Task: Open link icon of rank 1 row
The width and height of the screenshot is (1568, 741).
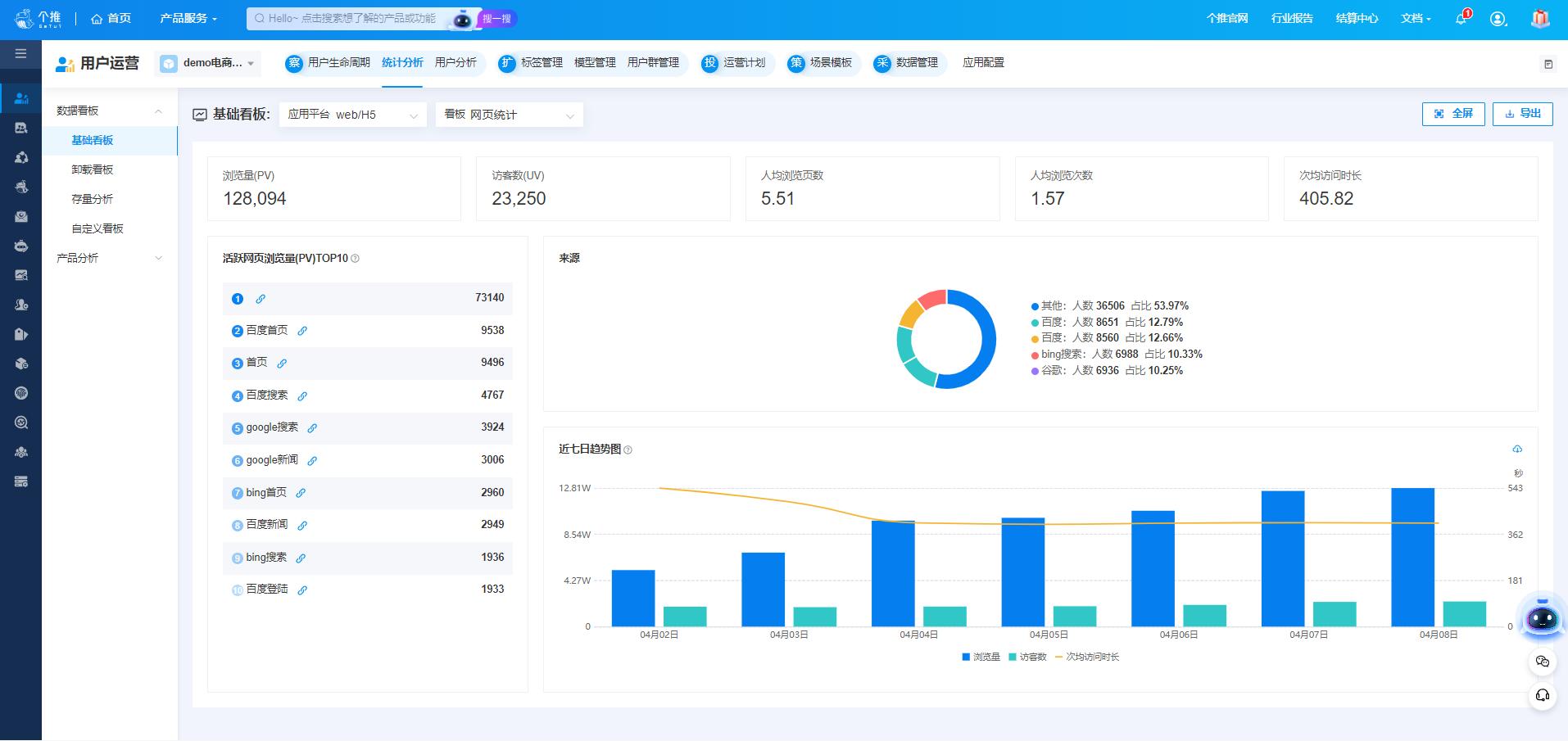Action: [261, 299]
